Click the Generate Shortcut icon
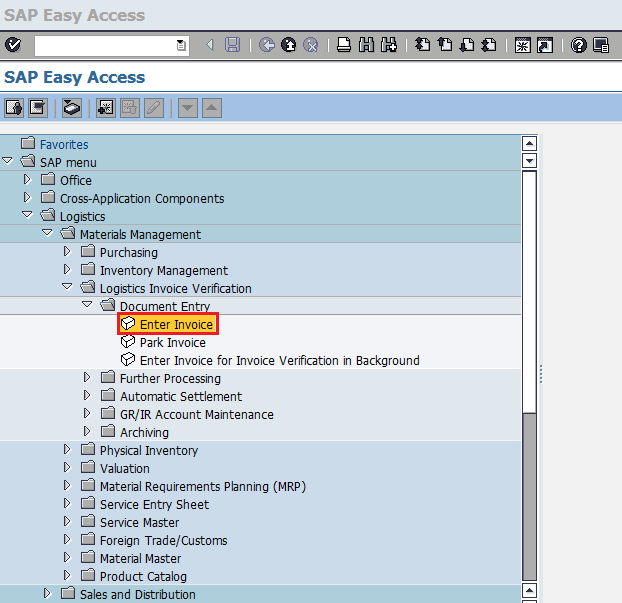This screenshot has width=622, height=603. 545,45
